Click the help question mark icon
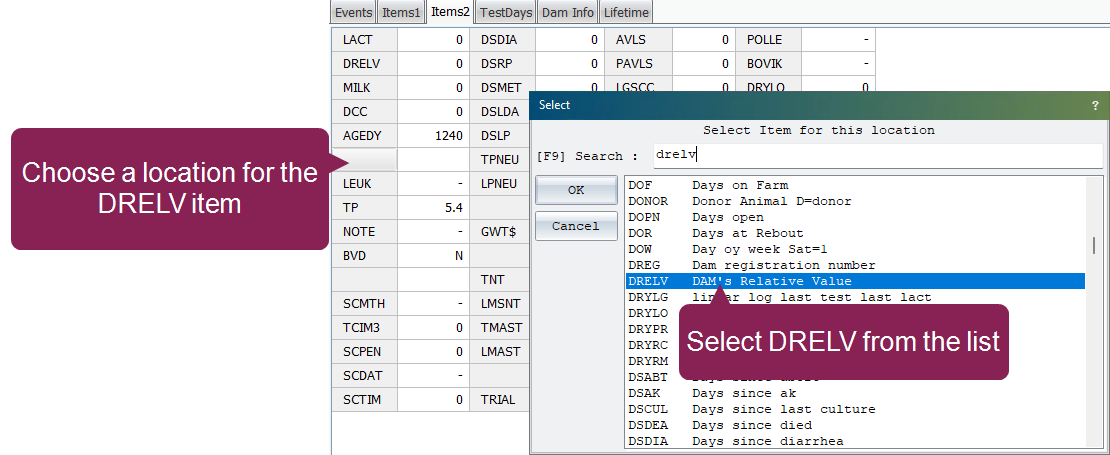Screen dimensions: 1110x455 pos(1096,105)
